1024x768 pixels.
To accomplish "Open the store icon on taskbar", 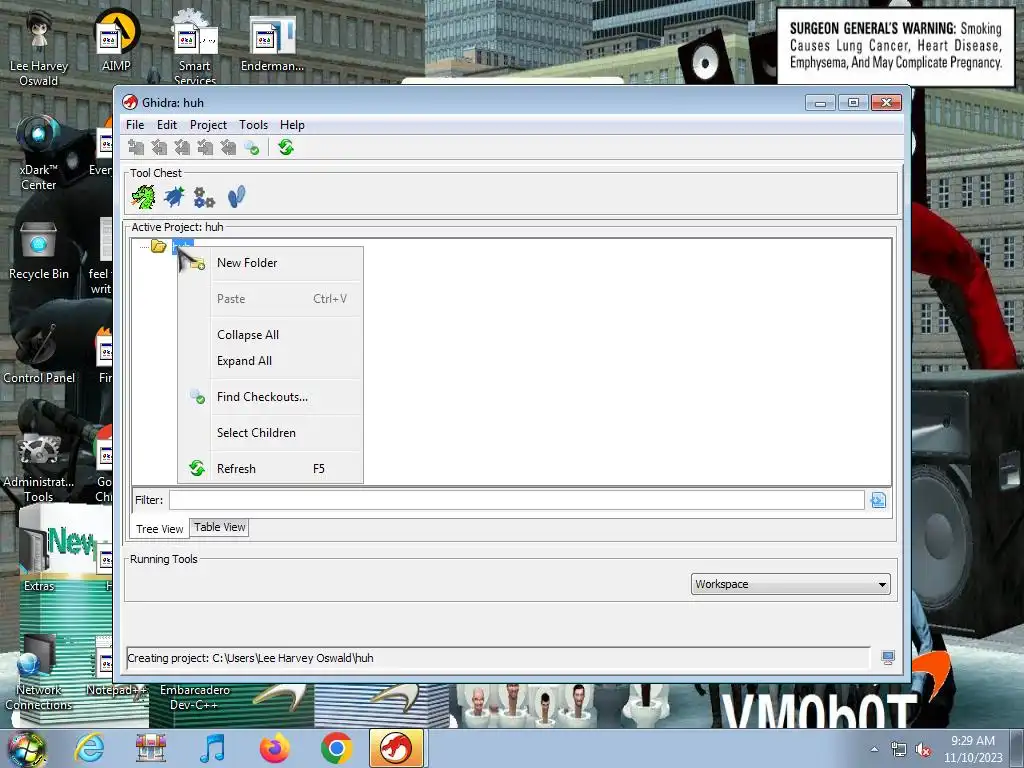I will coord(151,748).
